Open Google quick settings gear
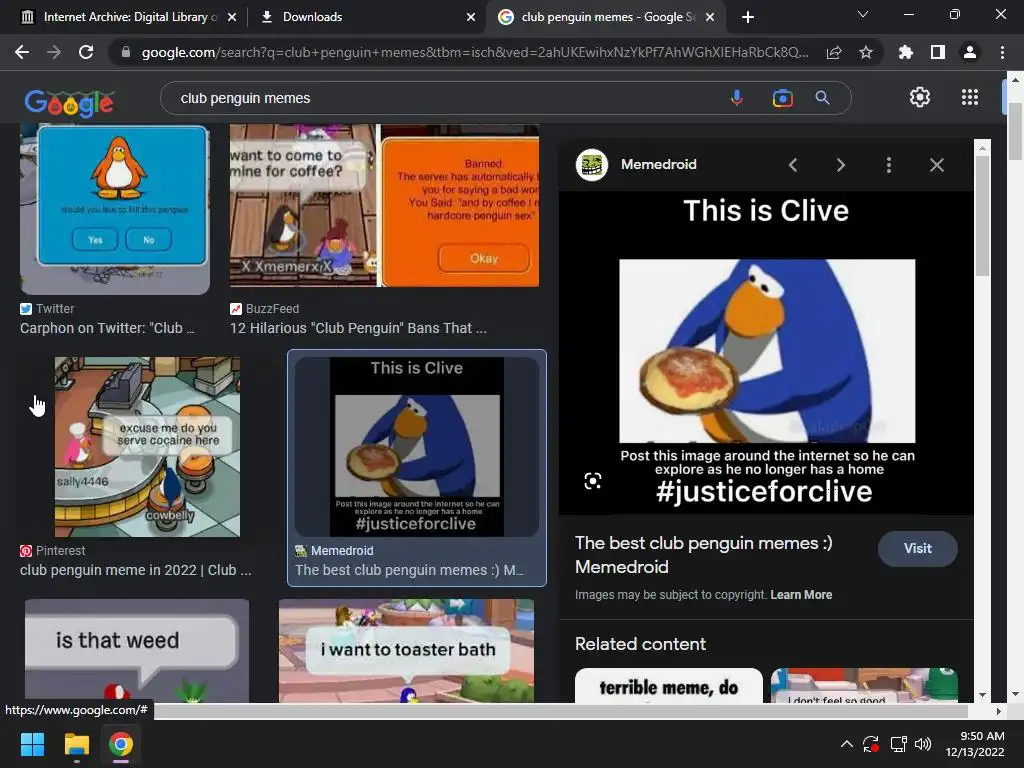1024x768 pixels. pyautogui.click(x=920, y=97)
